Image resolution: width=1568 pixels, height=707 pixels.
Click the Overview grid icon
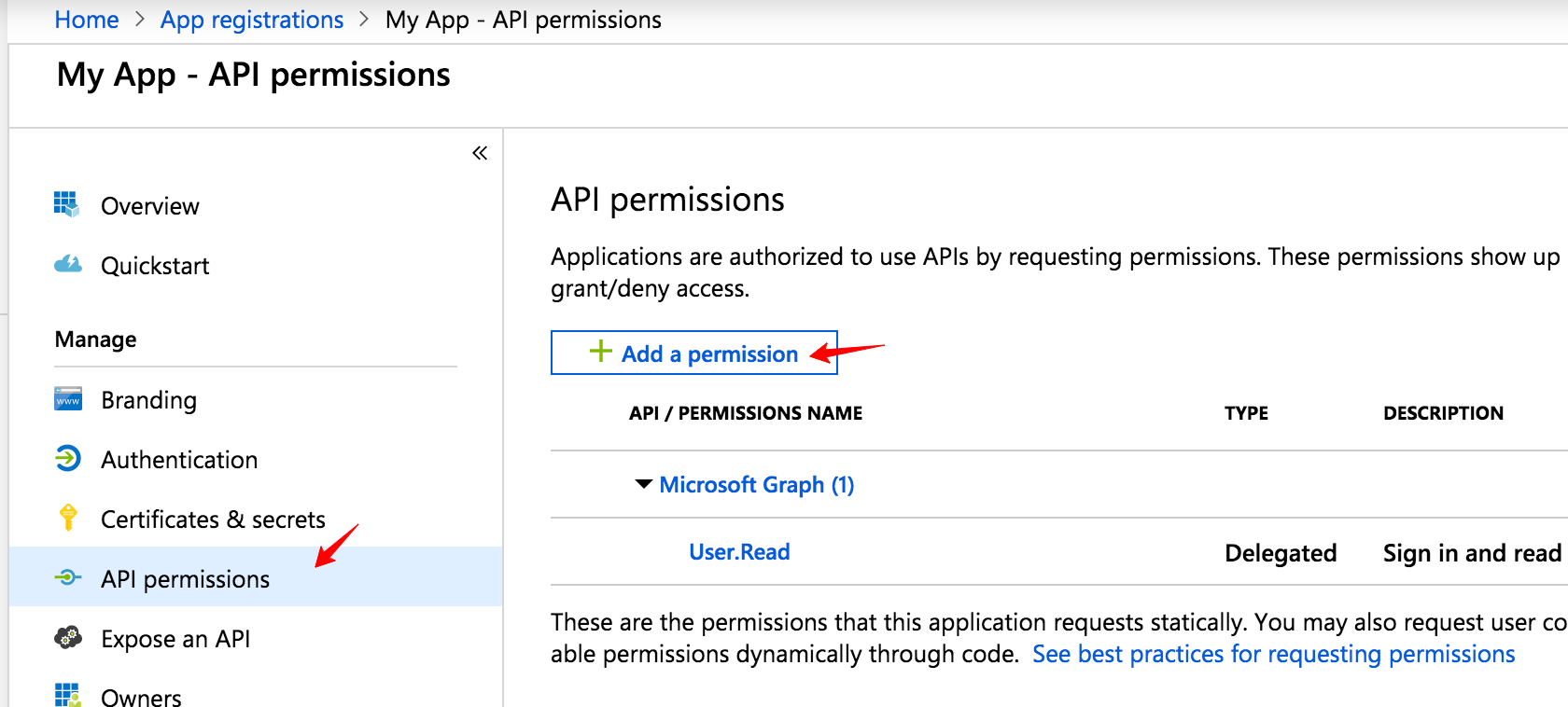66,204
